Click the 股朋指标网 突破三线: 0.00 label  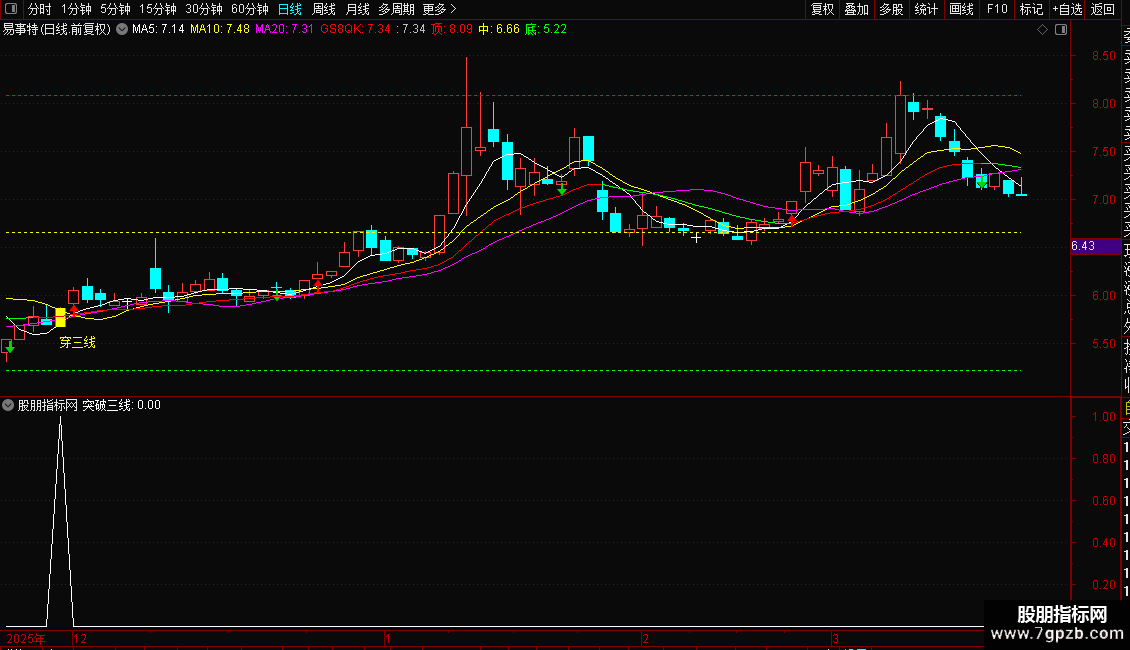coord(89,405)
